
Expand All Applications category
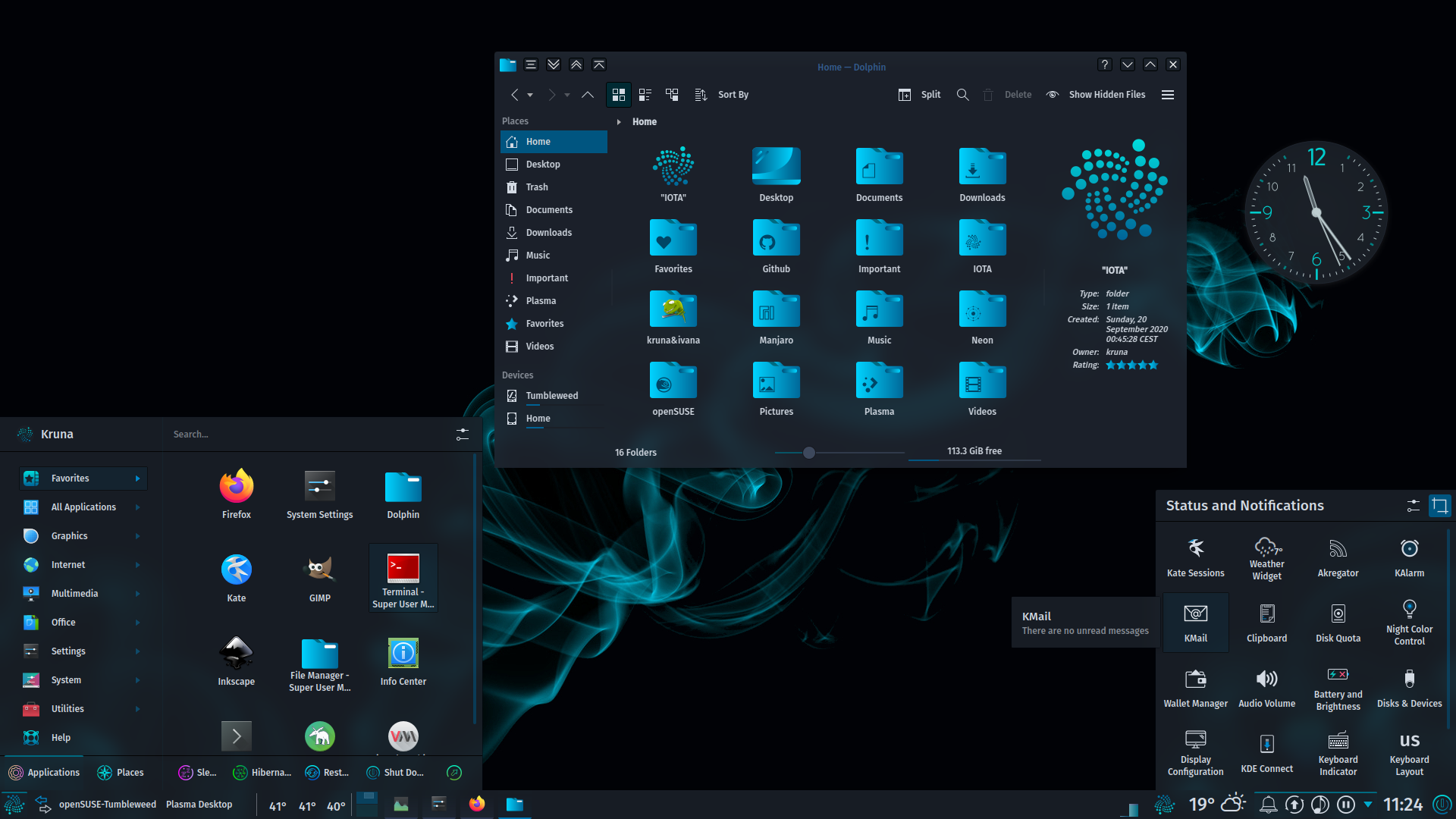pyautogui.click(x=83, y=507)
